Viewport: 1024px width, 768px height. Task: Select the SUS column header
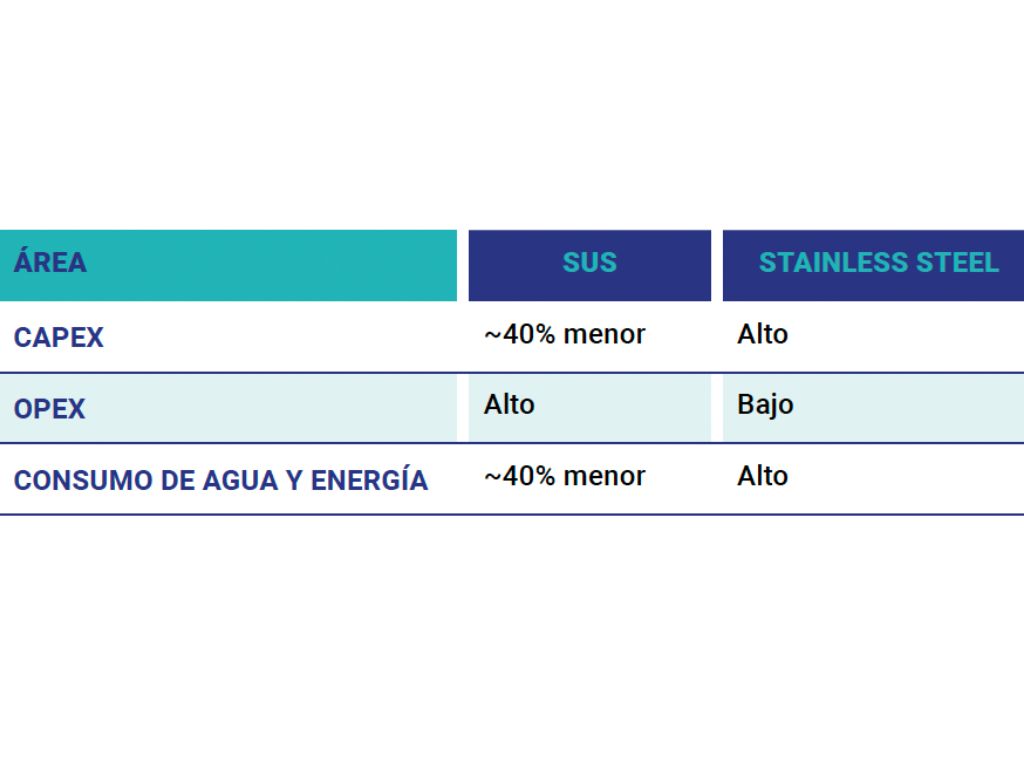[x=589, y=263]
